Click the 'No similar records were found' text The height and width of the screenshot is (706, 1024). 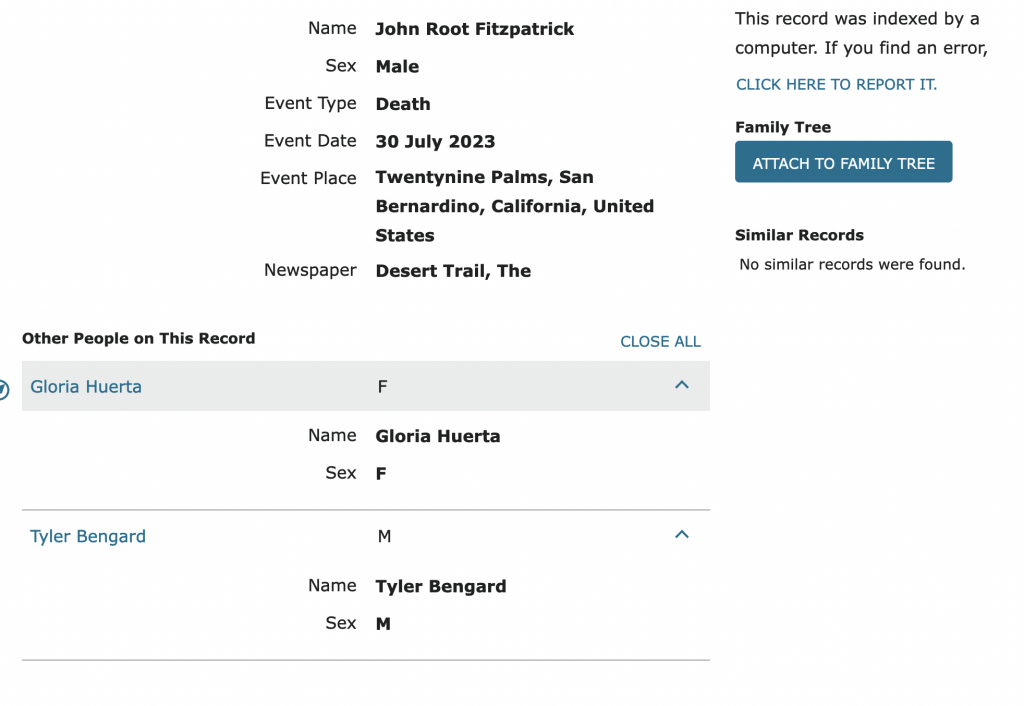click(852, 264)
